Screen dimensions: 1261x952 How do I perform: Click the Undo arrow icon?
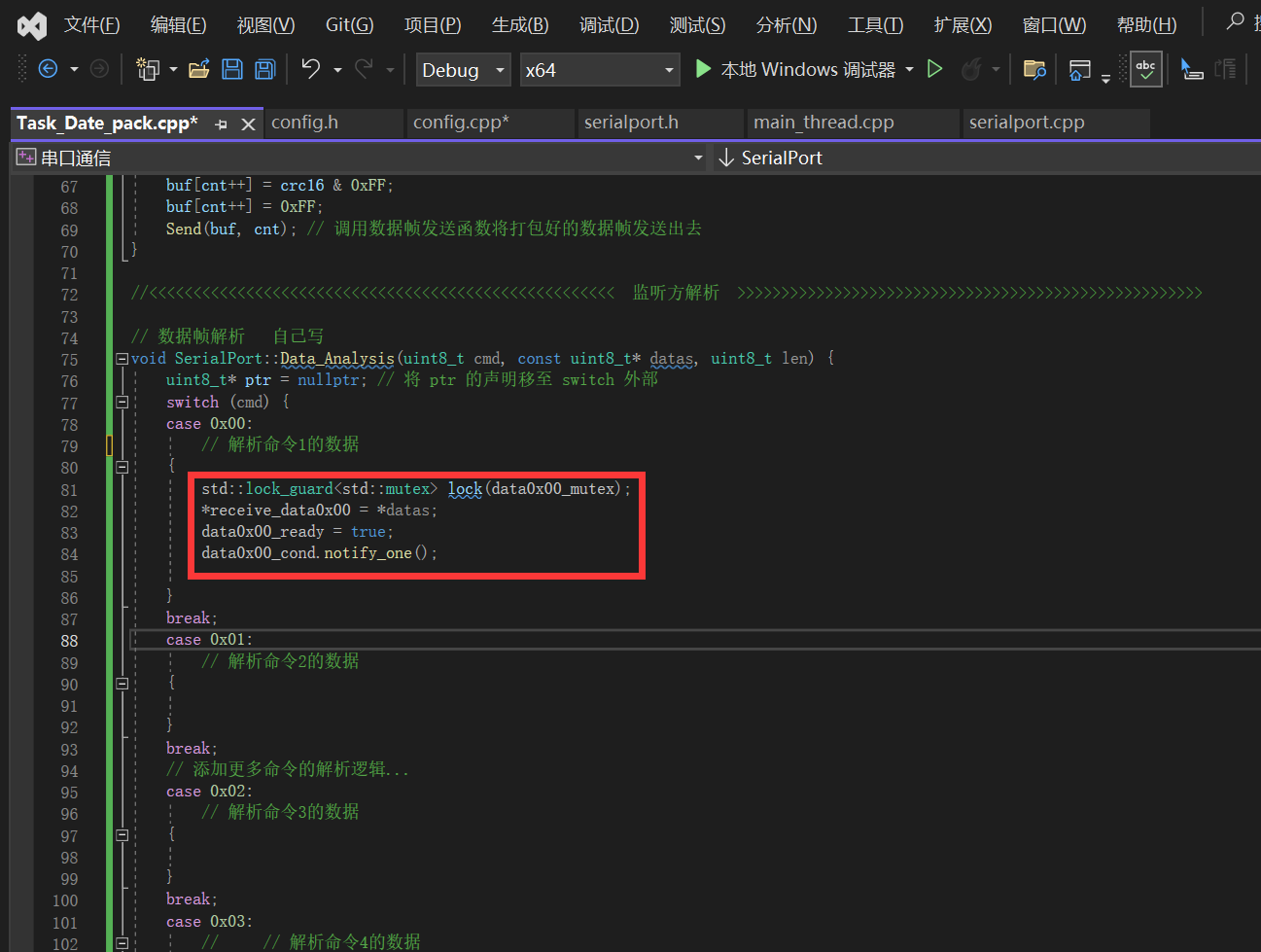(x=310, y=68)
